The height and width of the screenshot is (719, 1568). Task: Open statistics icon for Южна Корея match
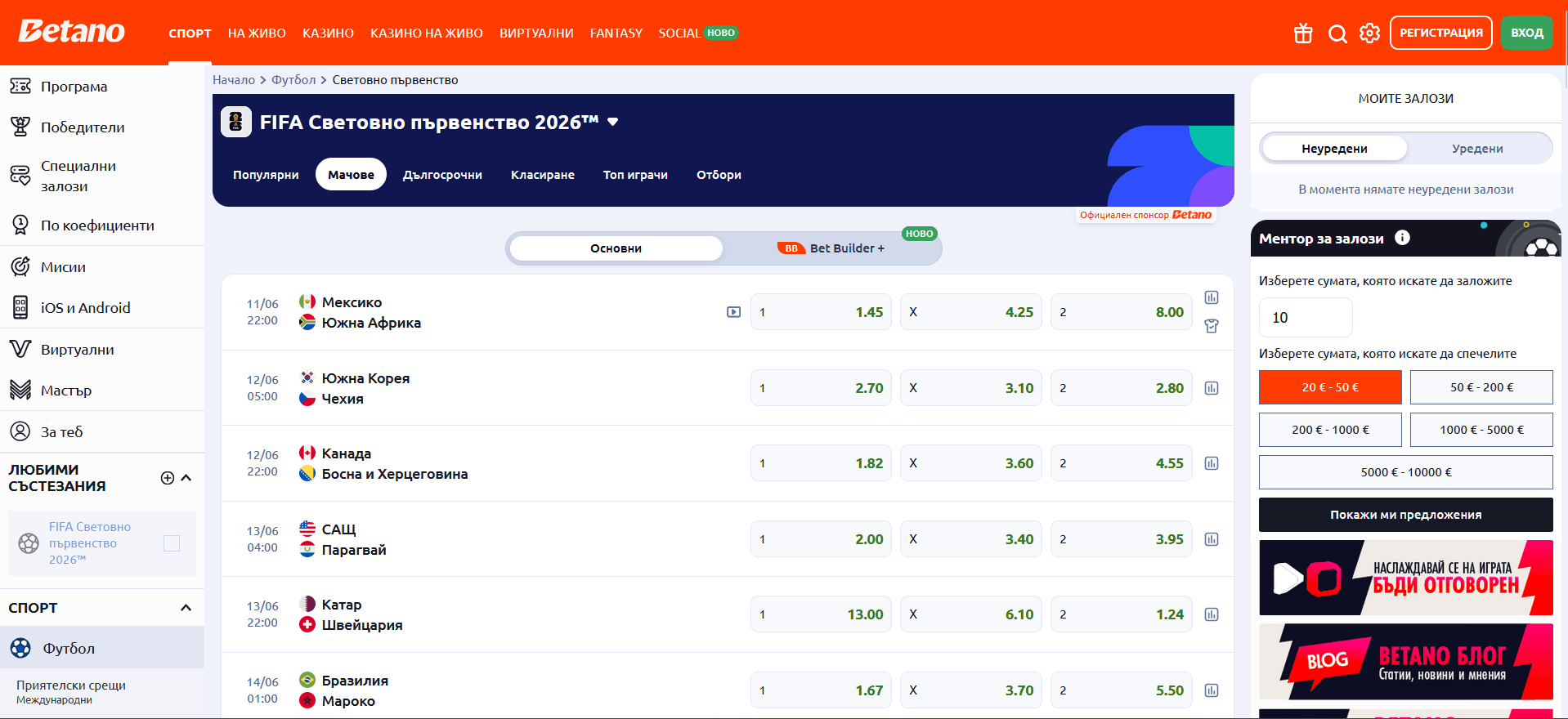pos(1212,388)
